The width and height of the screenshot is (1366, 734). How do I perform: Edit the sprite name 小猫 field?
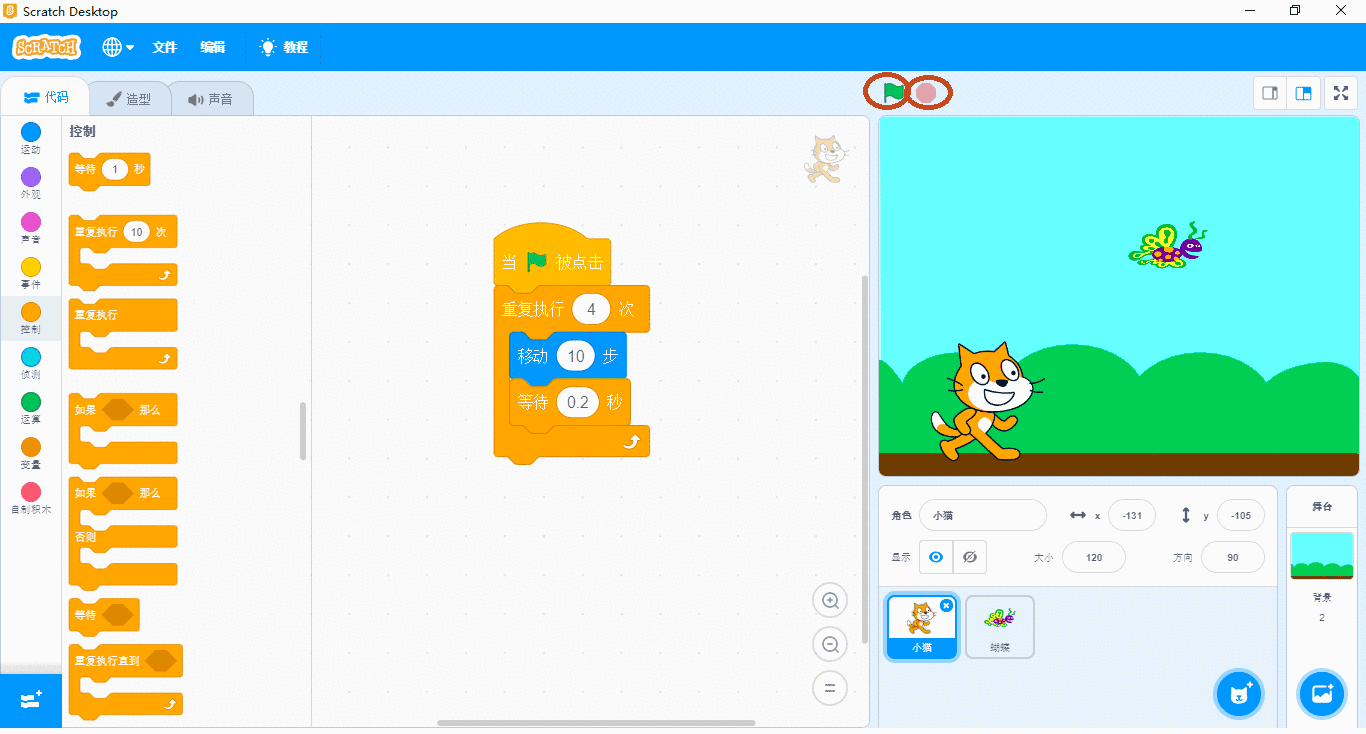click(983, 515)
